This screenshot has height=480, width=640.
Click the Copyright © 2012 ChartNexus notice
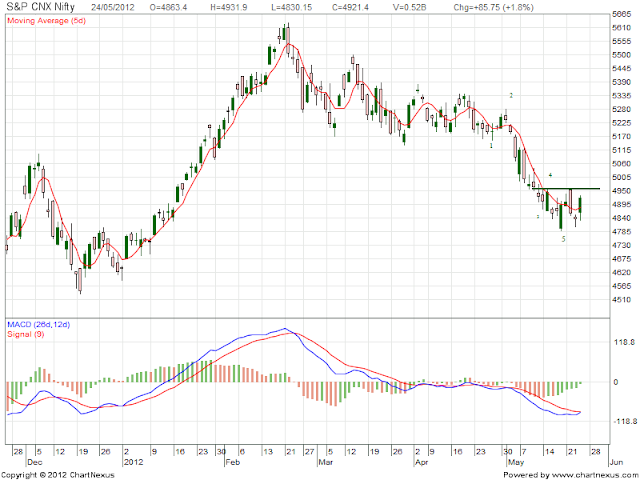click(58, 475)
